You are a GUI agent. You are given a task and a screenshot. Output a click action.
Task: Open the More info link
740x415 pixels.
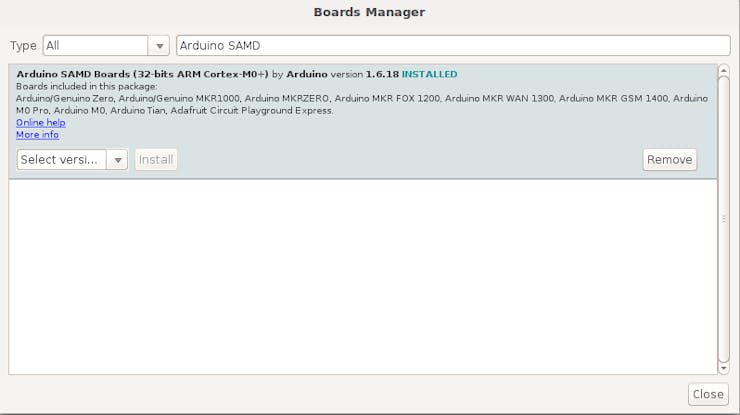(37, 135)
